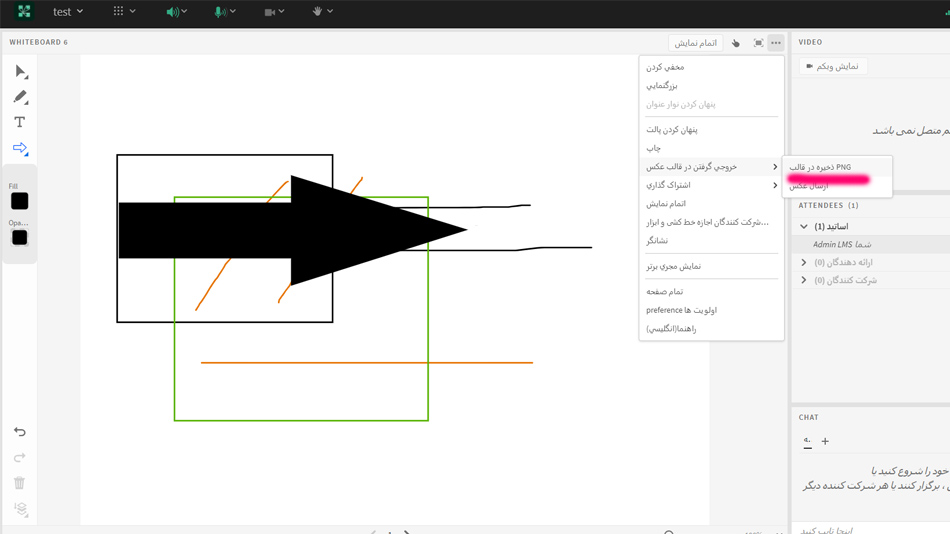Click the chat message input field
950x534 pixels.
pyautogui.click(x=871, y=529)
